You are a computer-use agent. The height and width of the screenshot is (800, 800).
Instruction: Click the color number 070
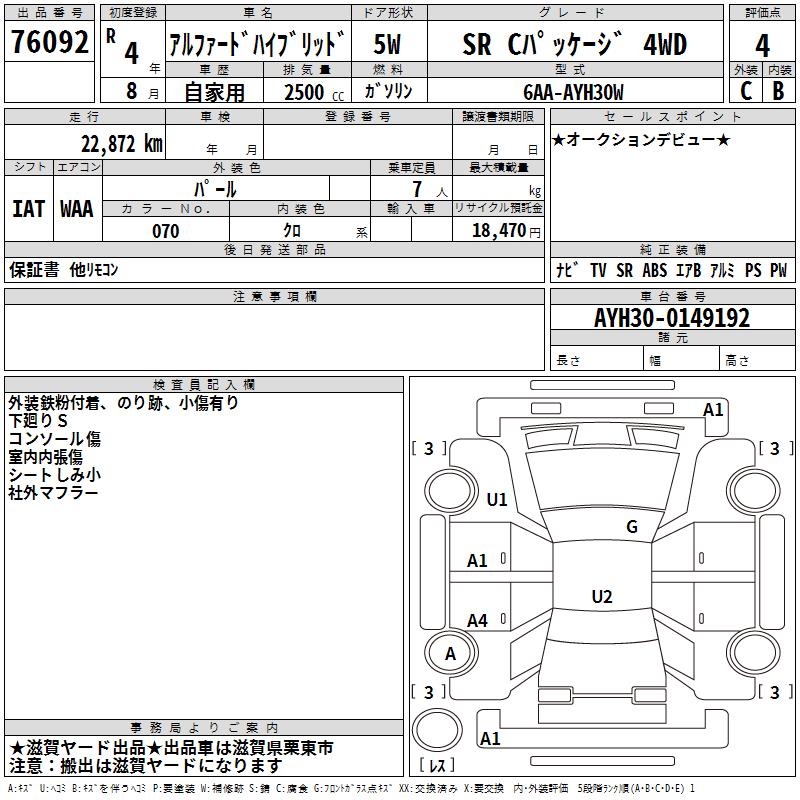coord(165,231)
